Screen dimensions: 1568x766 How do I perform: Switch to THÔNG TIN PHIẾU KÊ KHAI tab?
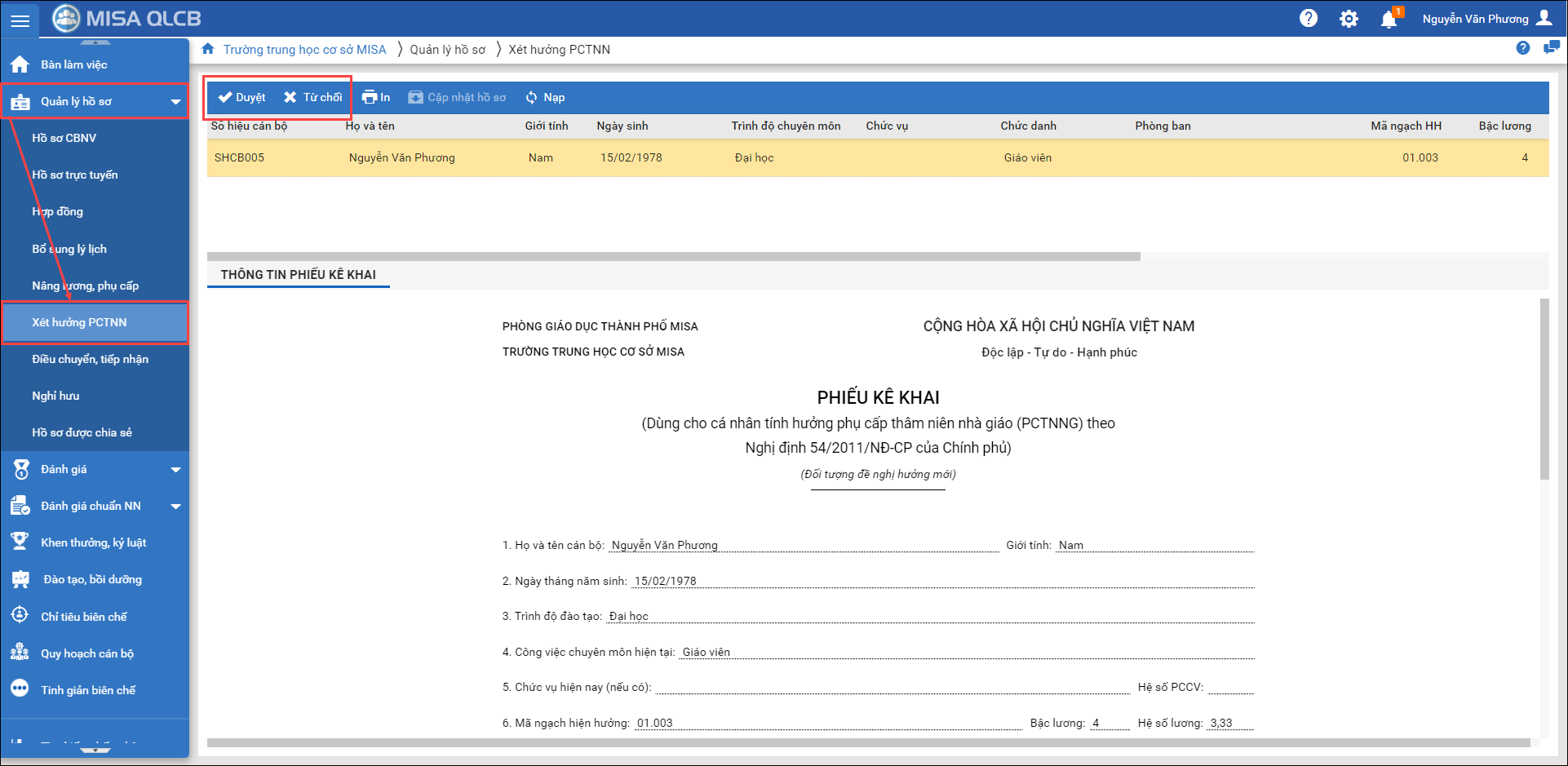click(298, 275)
